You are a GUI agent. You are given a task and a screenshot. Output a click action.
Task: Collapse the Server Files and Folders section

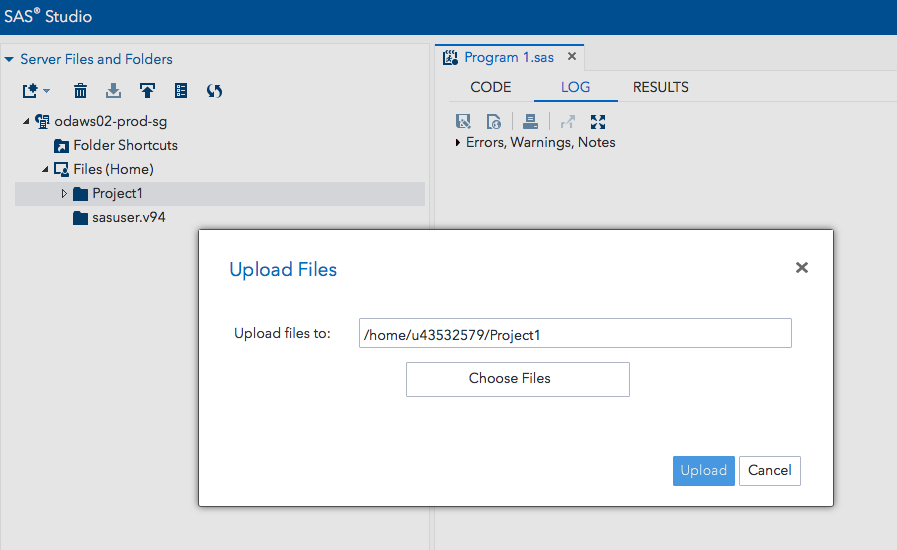pyautogui.click(x=10, y=59)
